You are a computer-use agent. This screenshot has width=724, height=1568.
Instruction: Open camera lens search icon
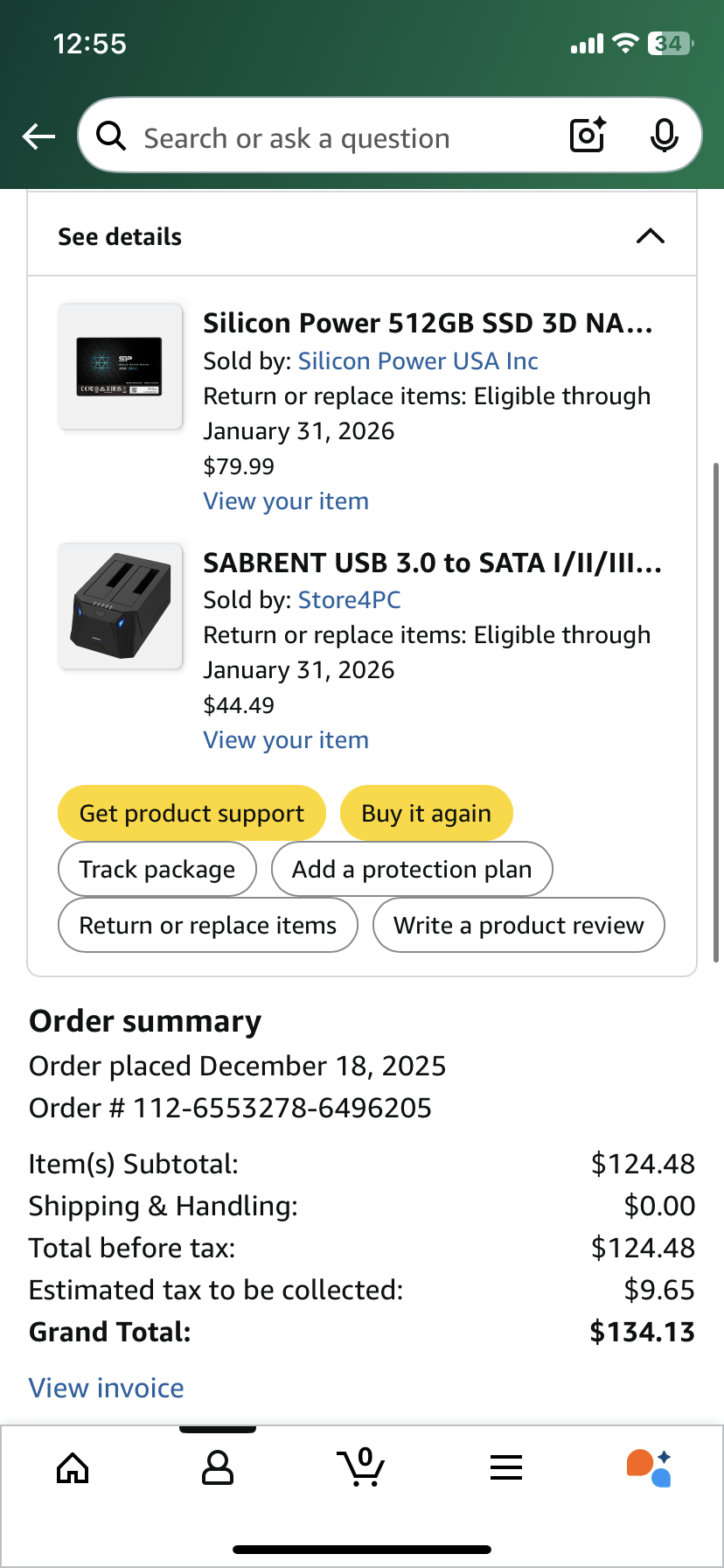[x=588, y=136]
